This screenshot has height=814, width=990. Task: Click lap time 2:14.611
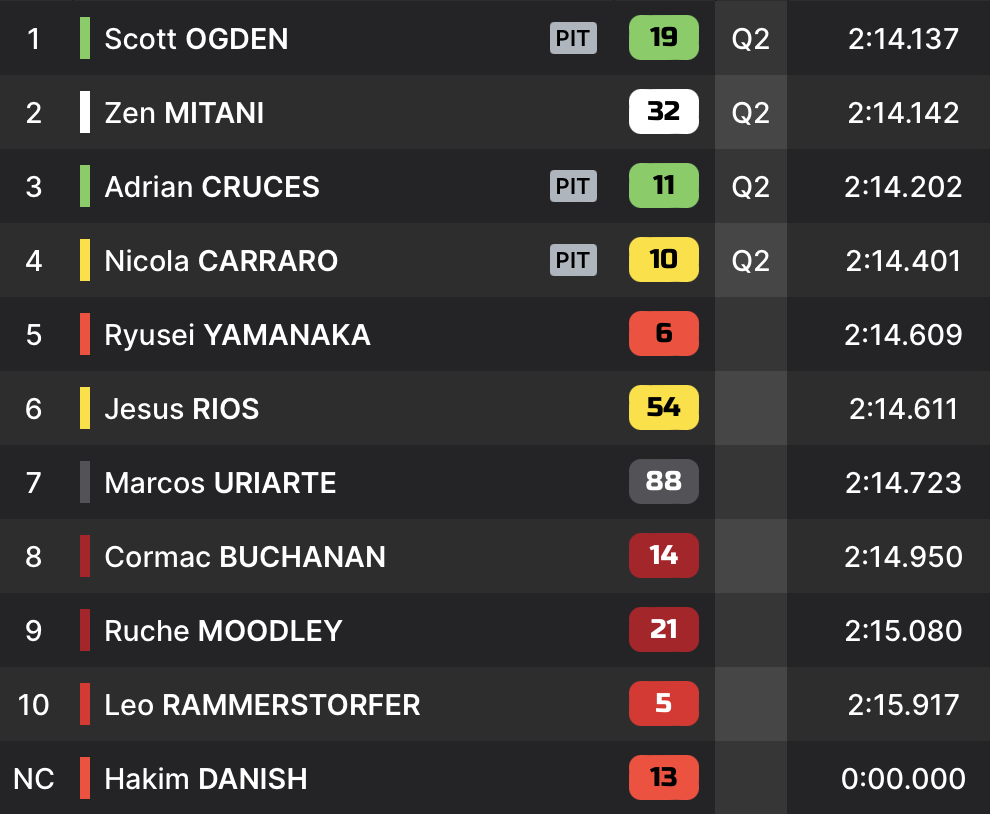tap(902, 409)
